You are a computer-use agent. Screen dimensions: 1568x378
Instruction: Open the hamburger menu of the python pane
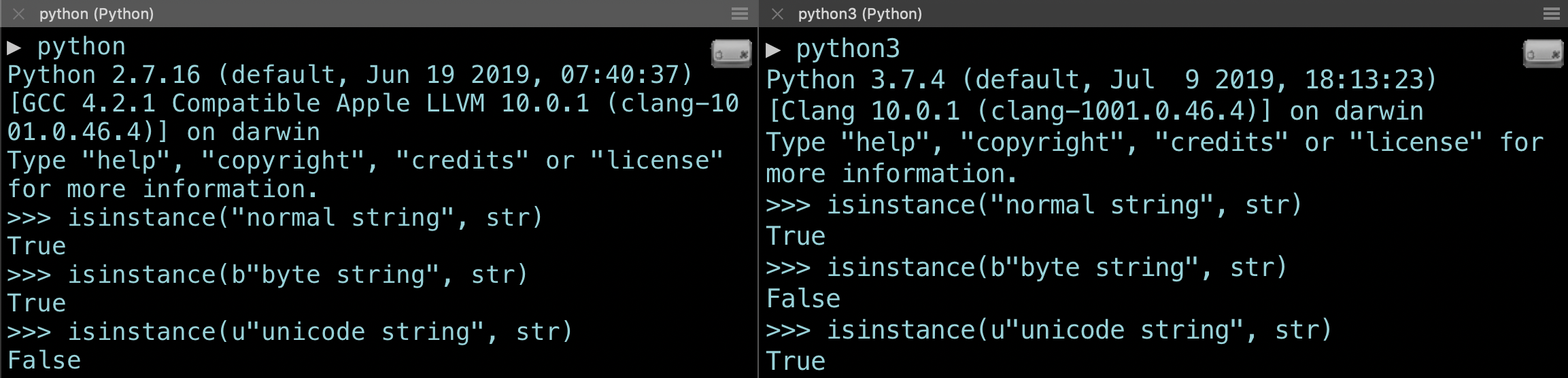click(740, 14)
